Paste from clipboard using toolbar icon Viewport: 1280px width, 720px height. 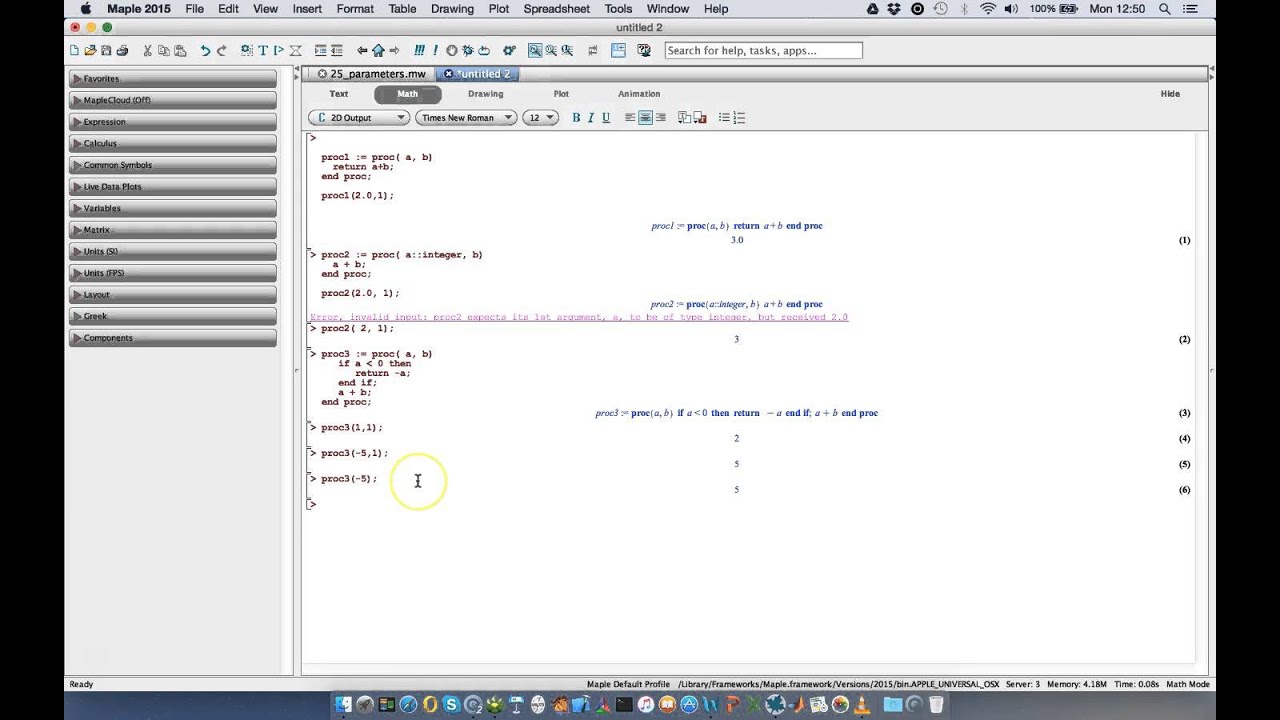tap(179, 50)
